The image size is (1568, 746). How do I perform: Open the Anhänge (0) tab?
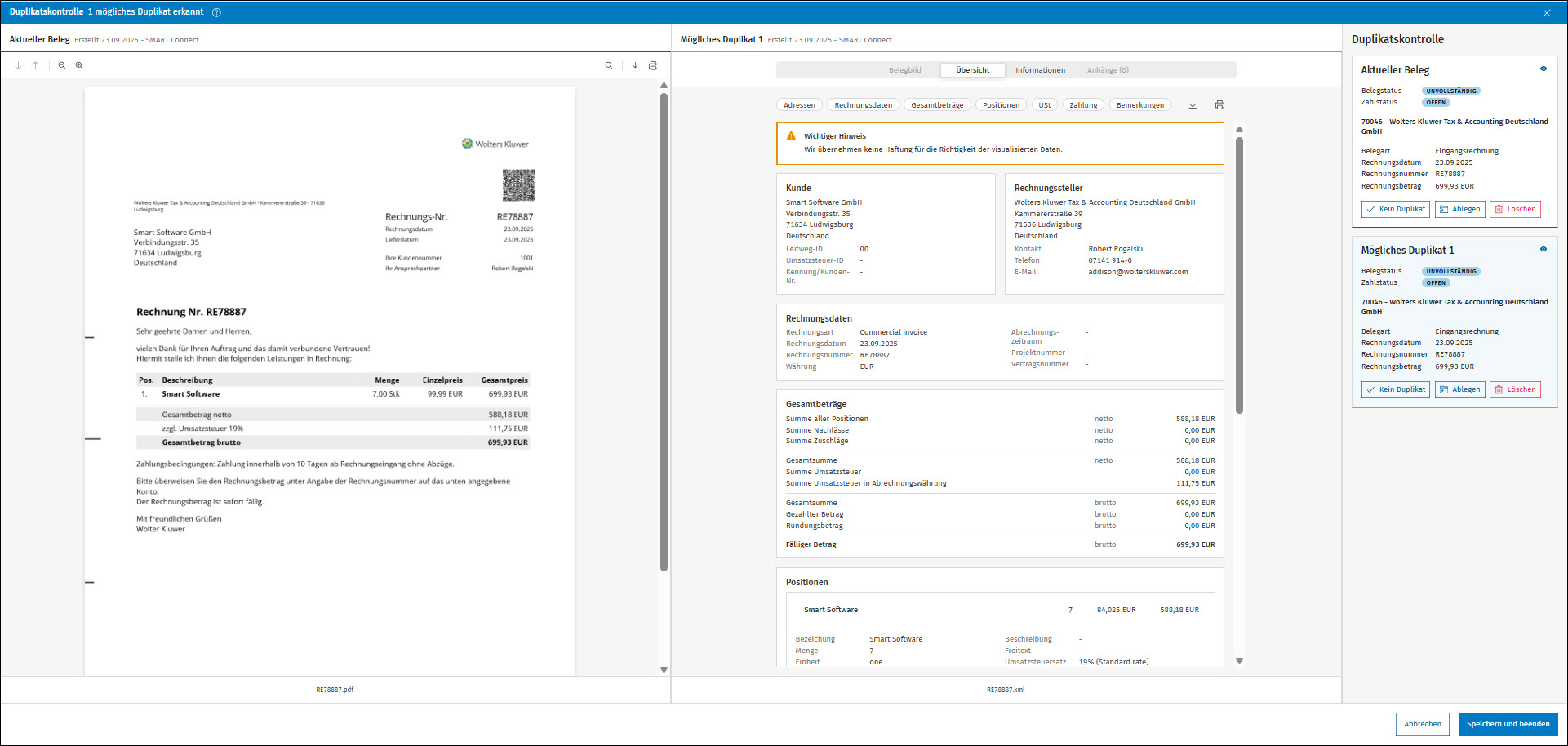tap(1108, 70)
